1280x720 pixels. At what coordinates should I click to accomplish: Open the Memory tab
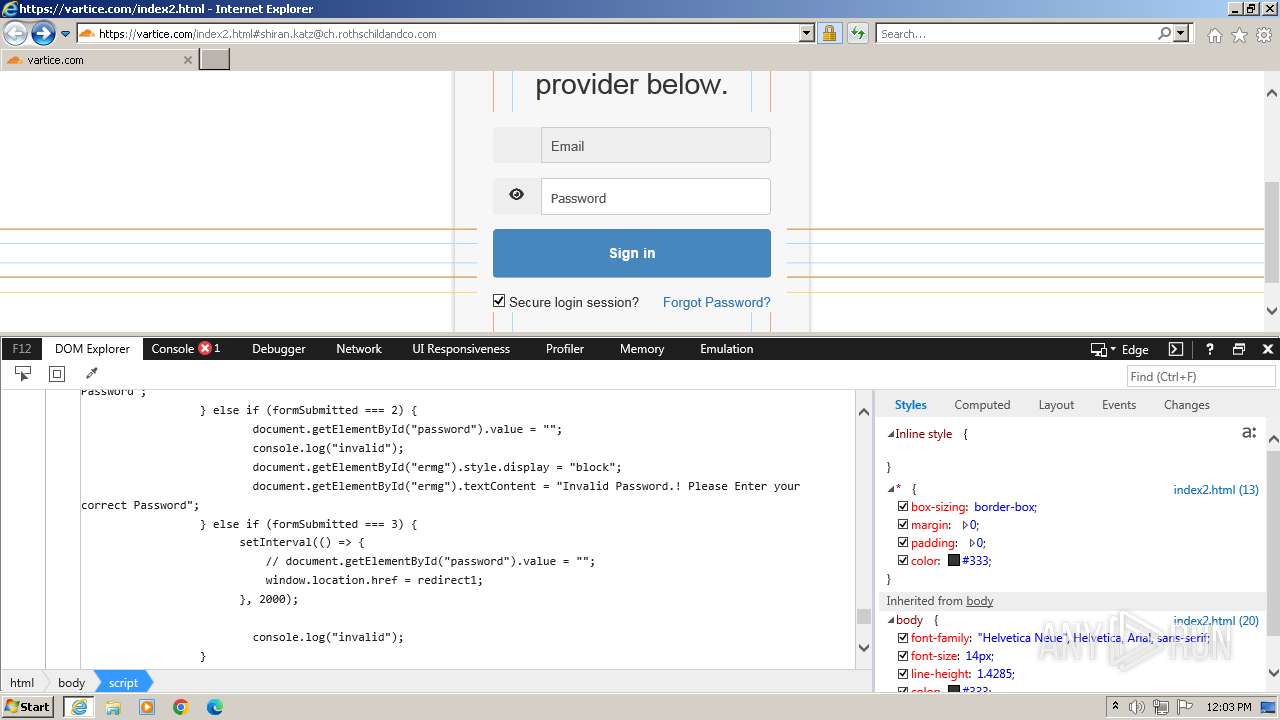point(642,348)
